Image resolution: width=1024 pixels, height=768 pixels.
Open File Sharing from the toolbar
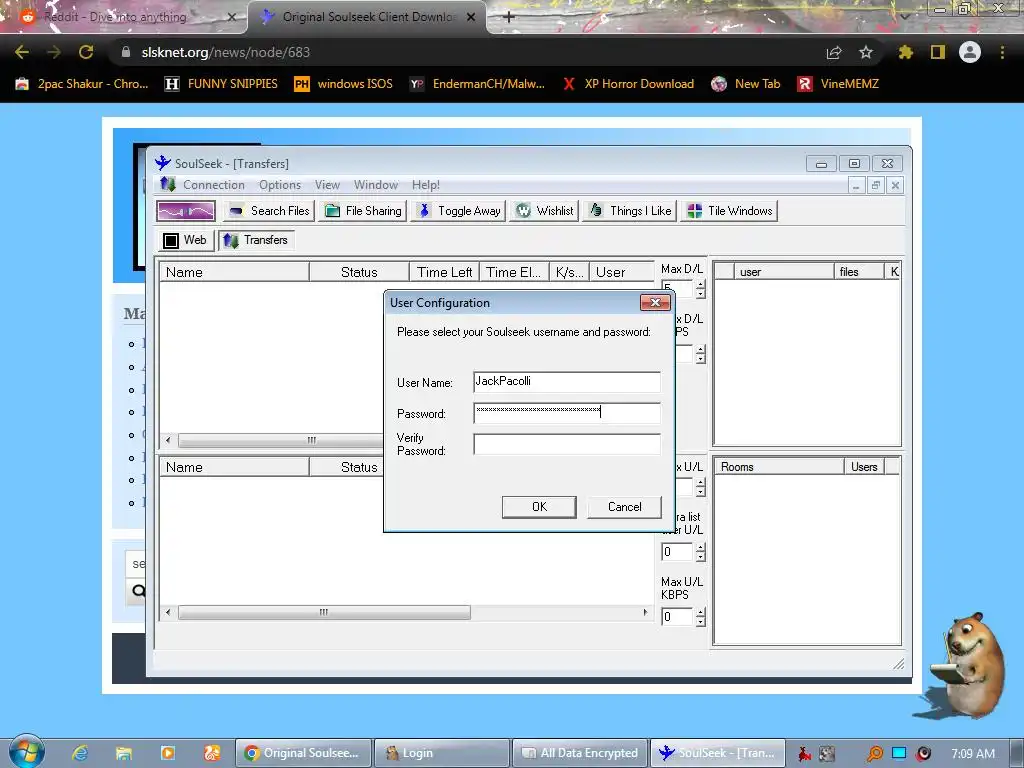coord(363,211)
